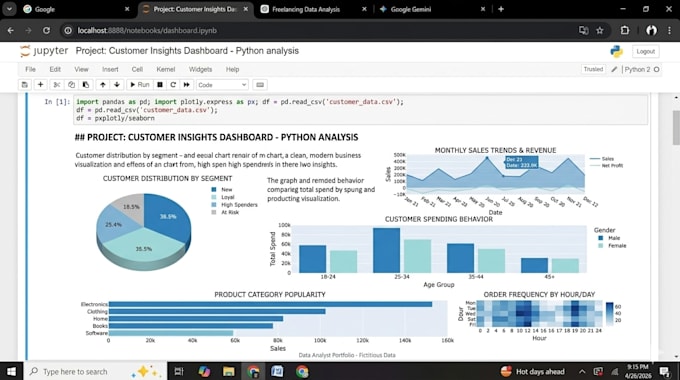Switch to the Google Gemini tab
This screenshot has height=380, width=680.
coord(432,9)
